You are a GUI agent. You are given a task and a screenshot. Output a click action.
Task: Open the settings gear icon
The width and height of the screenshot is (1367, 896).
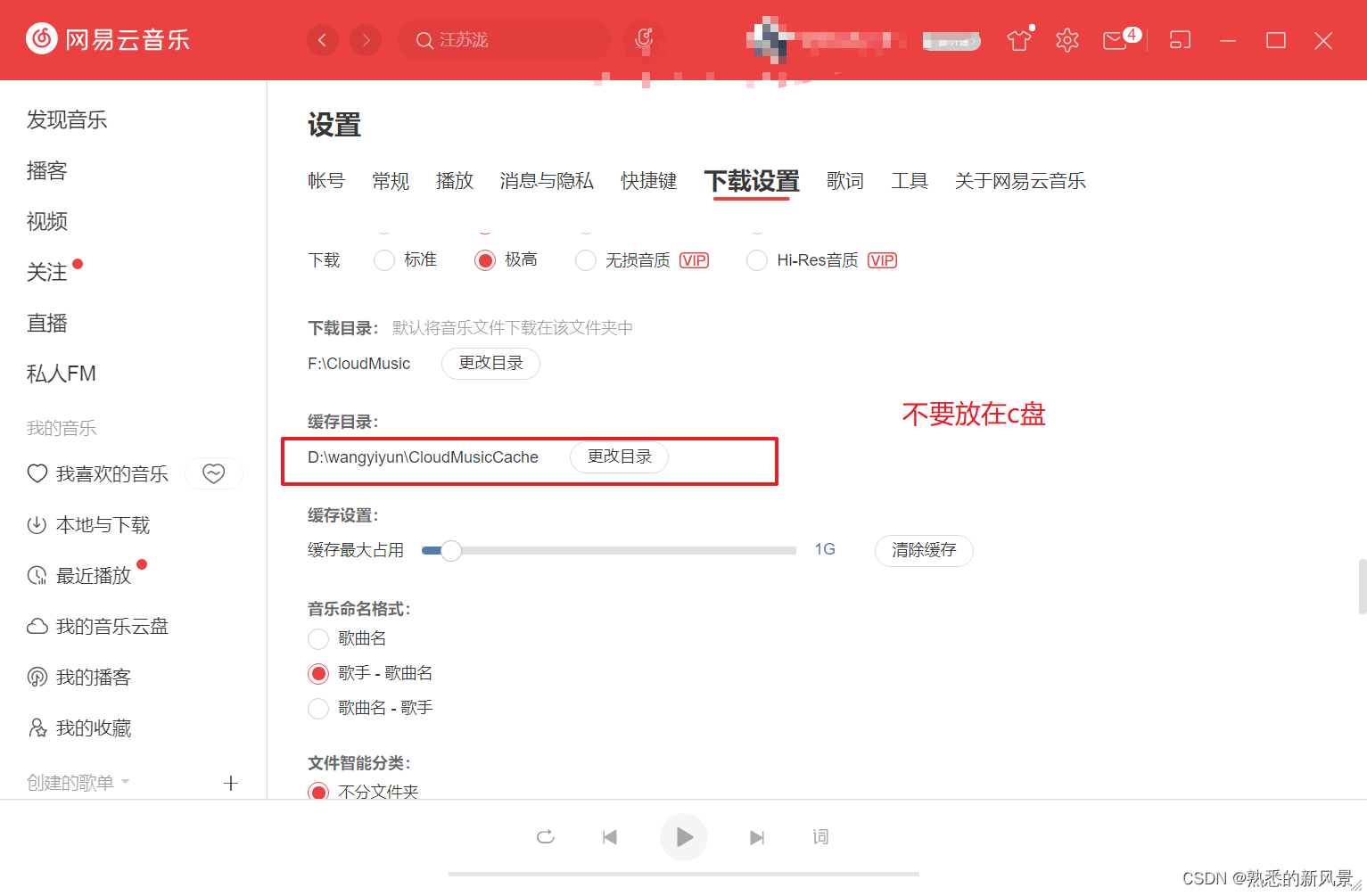pyautogui.click(x=1067, y=40)
